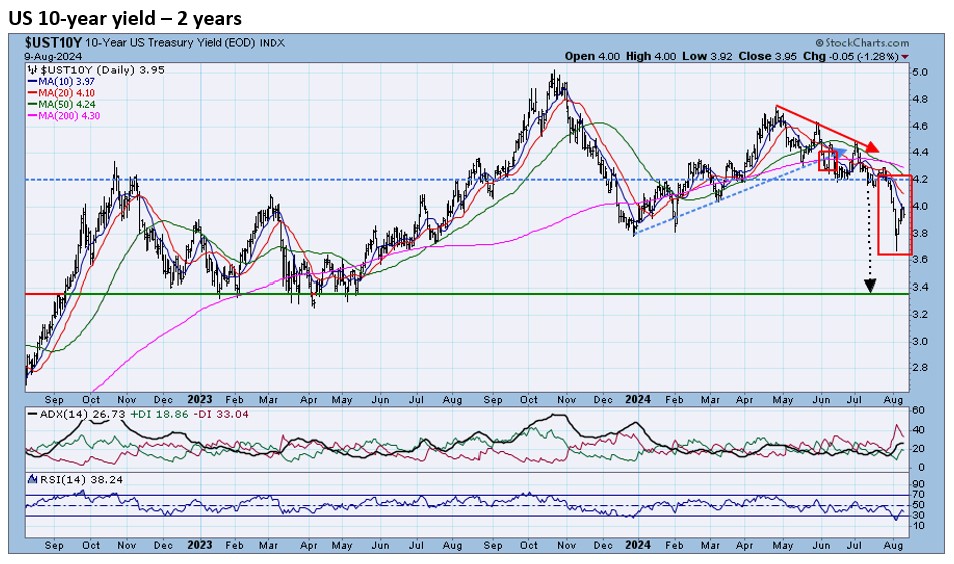Viewport: 954px width, 564px height.
Task: Click the 60 label on ADX axis
Action: coord(919,410)
